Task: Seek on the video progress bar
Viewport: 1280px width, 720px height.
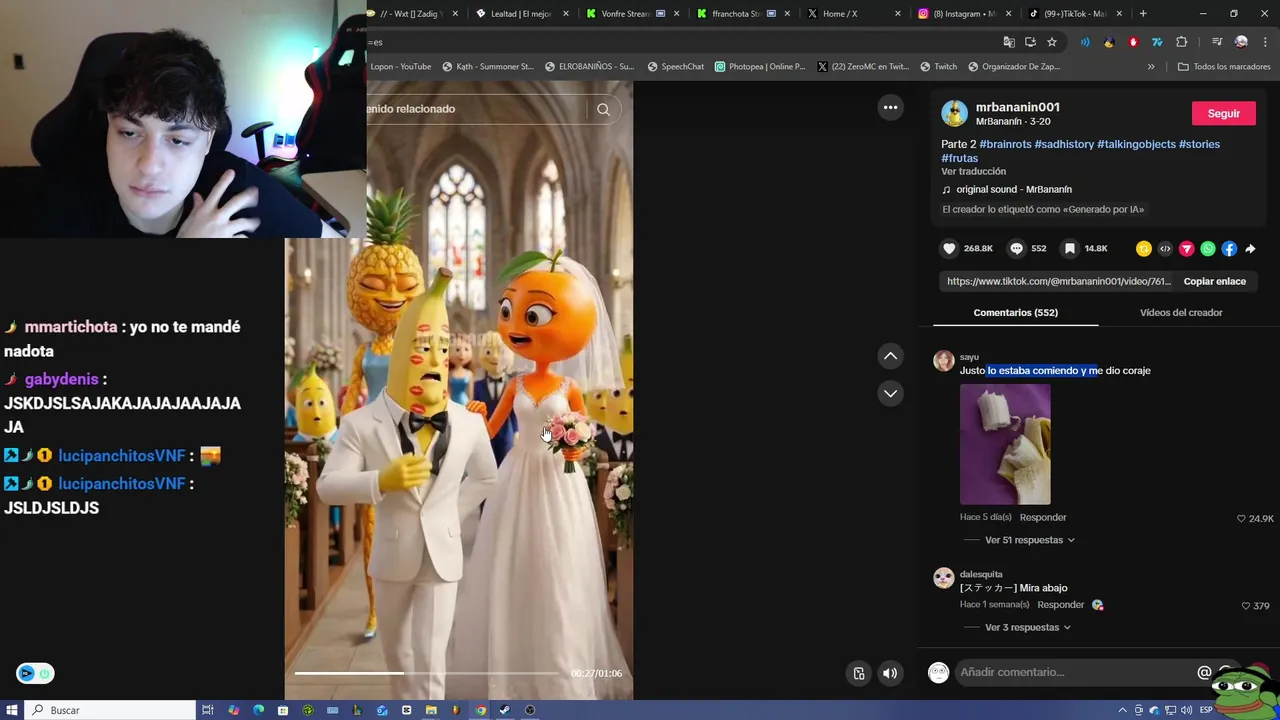Action: (426, 674)
